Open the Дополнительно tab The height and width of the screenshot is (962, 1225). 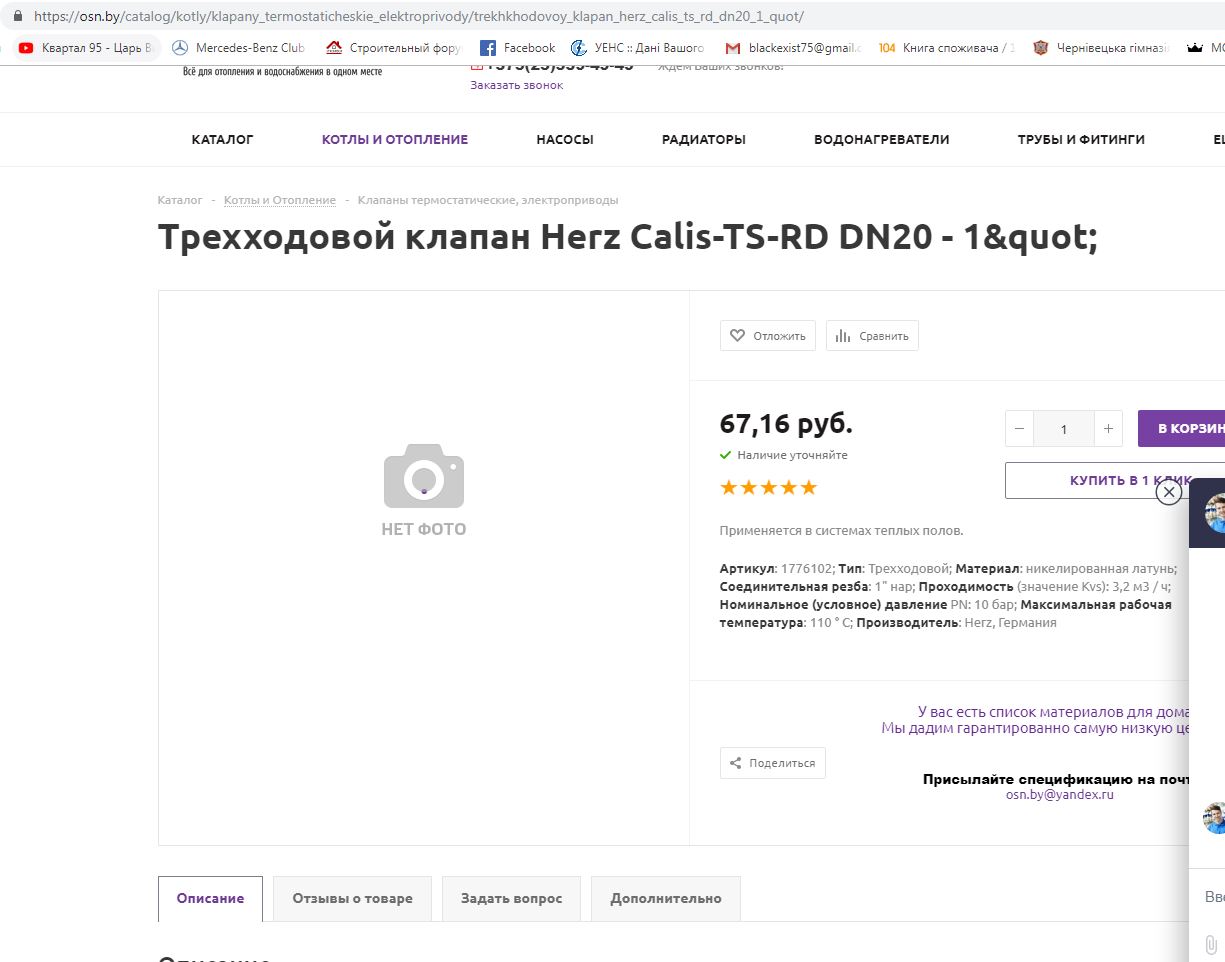pyautogui.click(x=666, y=899)
